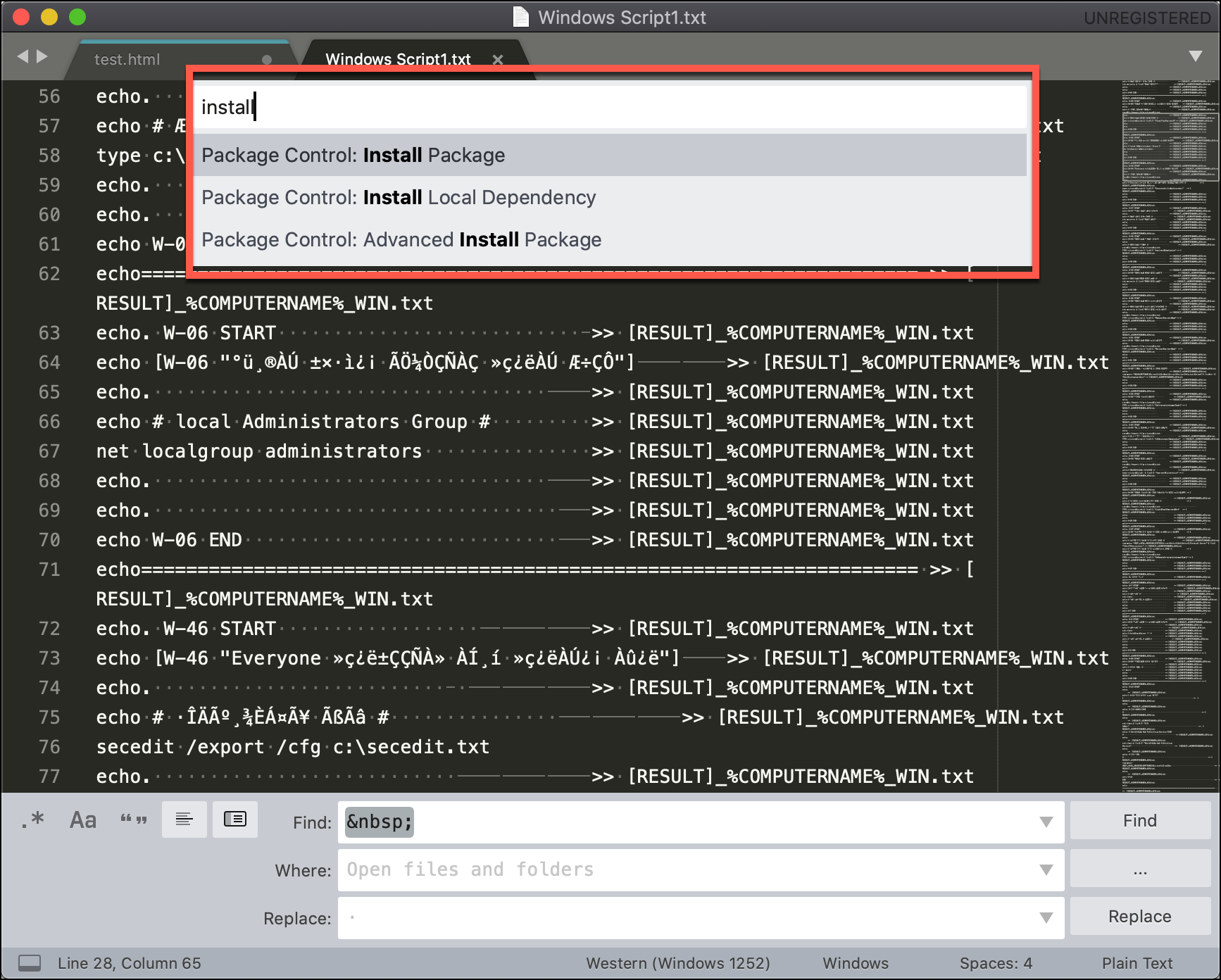The width and height of the screenshot is (1221, 980).
Task: Click the minimap on right side
Action: tap(1170, 436)
